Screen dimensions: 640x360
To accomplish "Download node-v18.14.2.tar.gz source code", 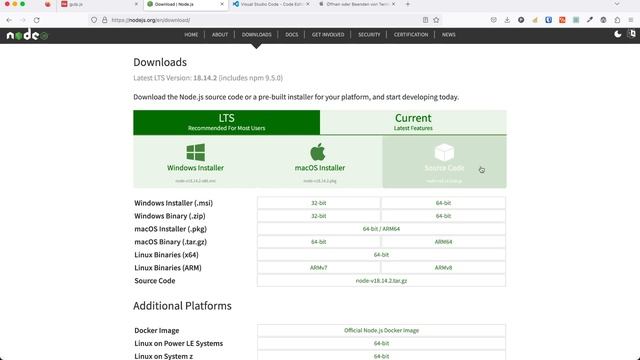I will tap(381, 281).
